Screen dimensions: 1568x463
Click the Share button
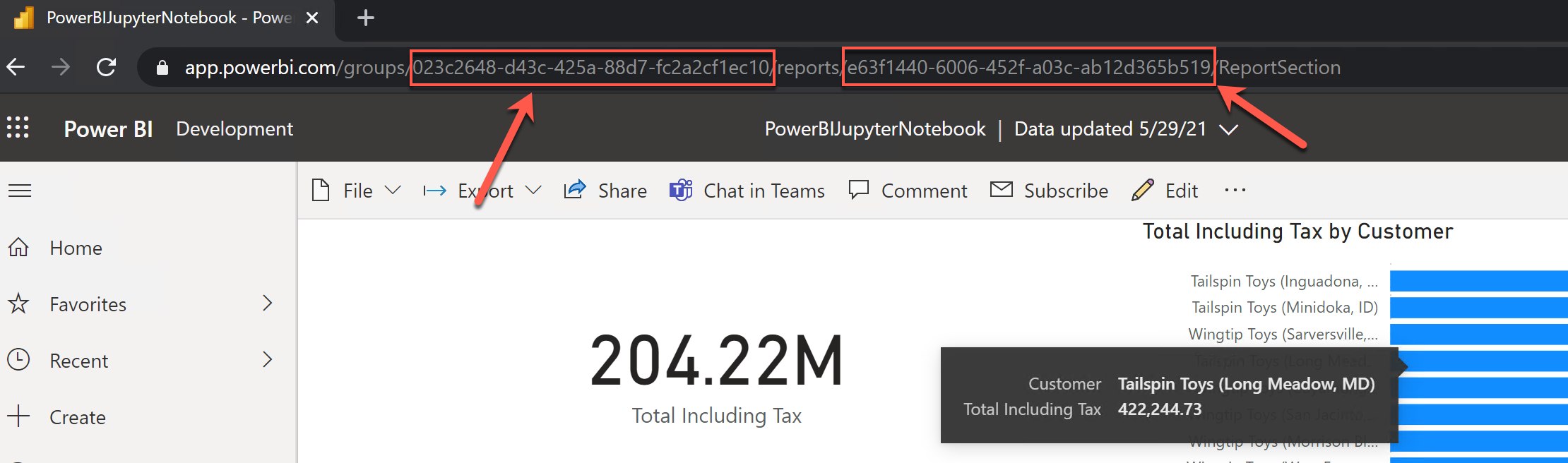(605, 191)
